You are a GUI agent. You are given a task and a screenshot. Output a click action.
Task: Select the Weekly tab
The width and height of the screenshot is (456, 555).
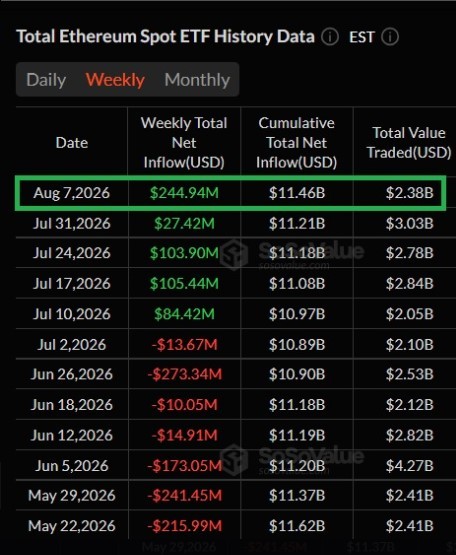tap(115, 80)
